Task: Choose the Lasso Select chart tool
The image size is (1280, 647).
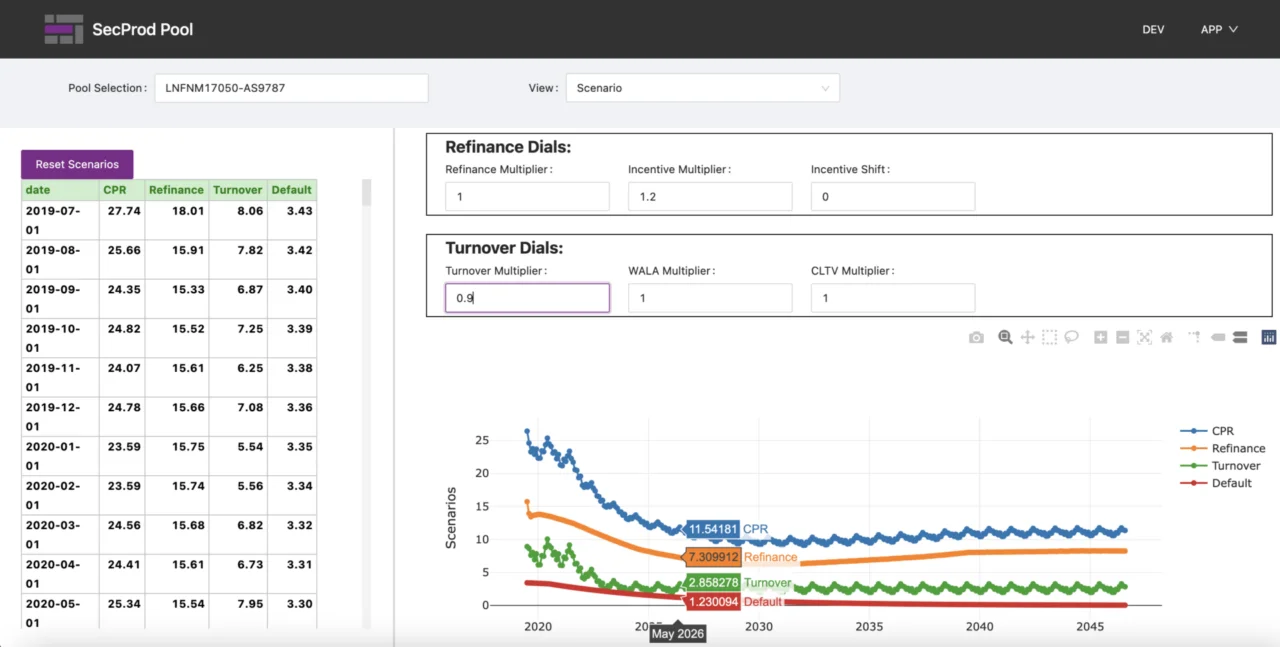Action: [x=1071, y=338]
